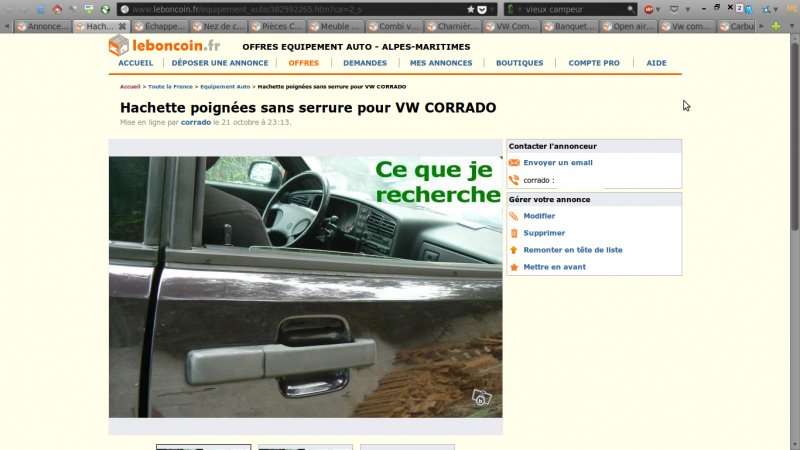Open new tab with green plus icon
This screenshot has height=450, width=800.
click(776, 26)
